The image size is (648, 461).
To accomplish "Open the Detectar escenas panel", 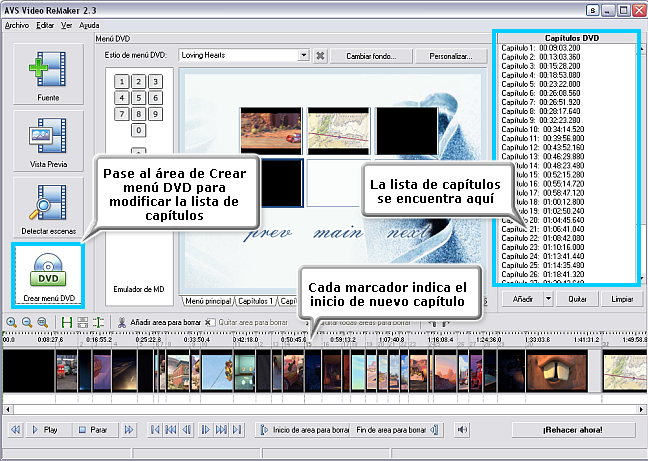I will 48,207.
